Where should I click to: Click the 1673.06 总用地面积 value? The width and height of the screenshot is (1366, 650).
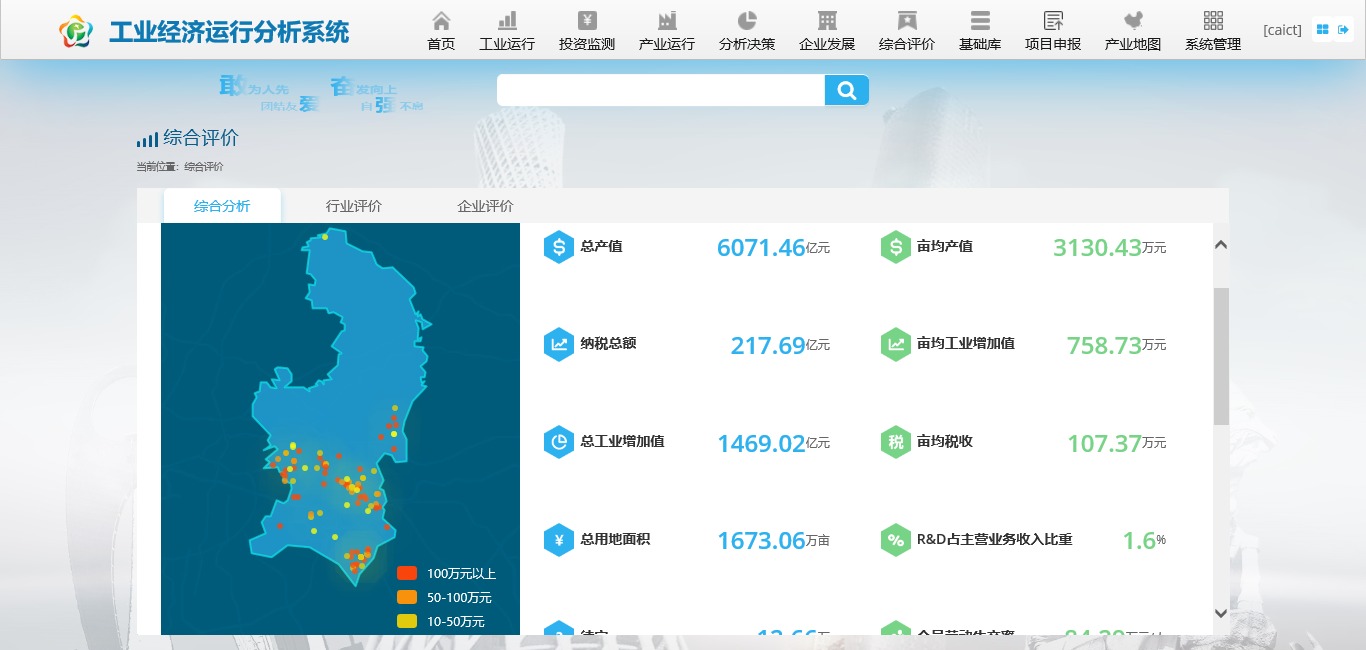click(761, 541)
